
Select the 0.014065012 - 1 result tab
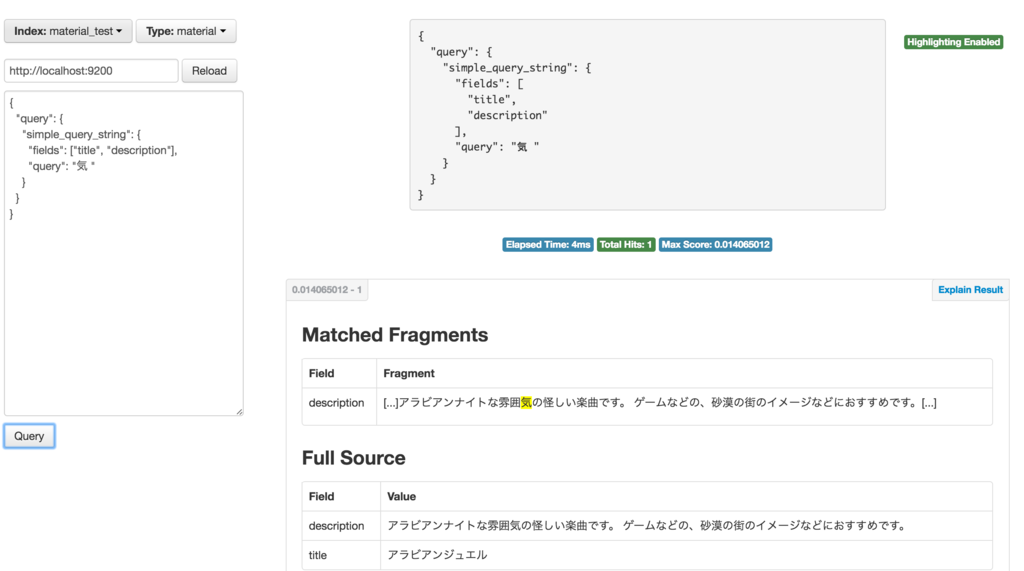point(327,289)
